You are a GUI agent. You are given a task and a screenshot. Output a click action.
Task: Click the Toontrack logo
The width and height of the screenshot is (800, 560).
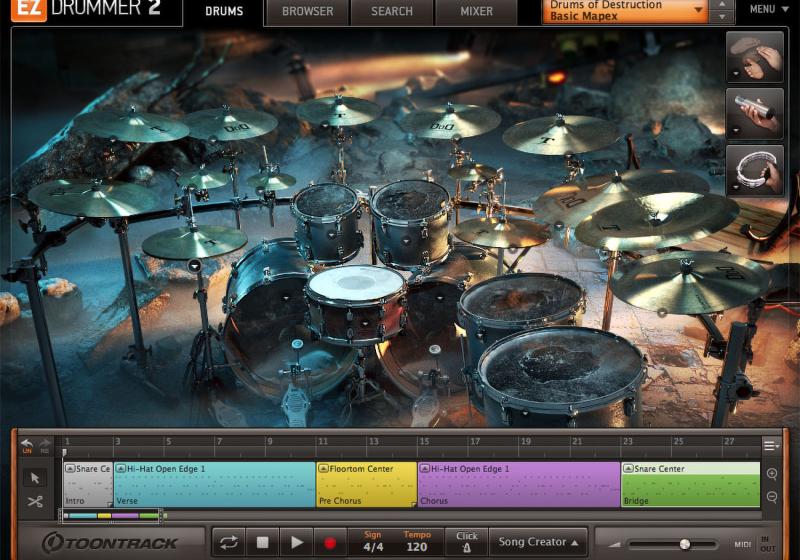coord(110,543)
